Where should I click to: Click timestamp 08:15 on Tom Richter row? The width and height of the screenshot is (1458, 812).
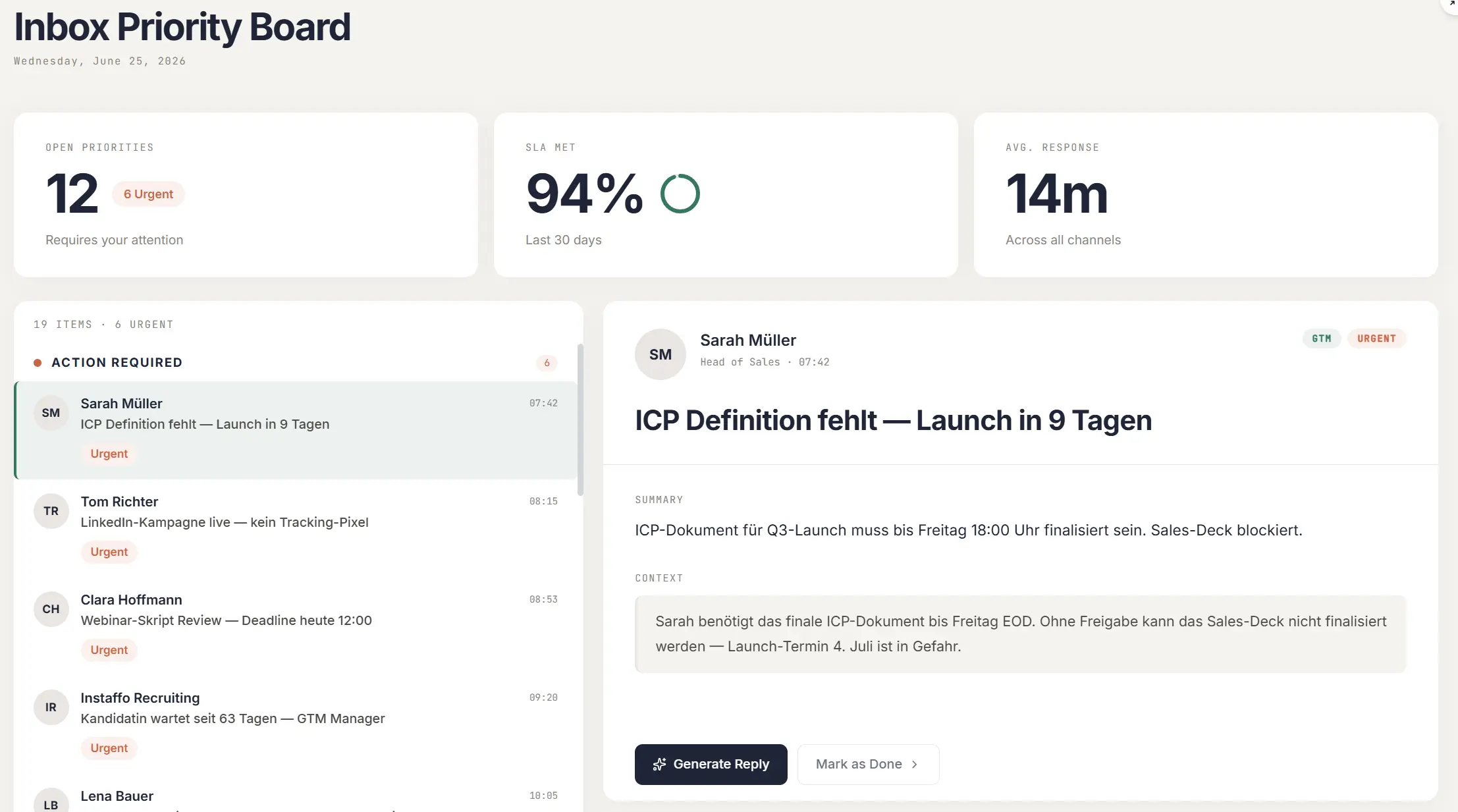click(x=543, y=501)
